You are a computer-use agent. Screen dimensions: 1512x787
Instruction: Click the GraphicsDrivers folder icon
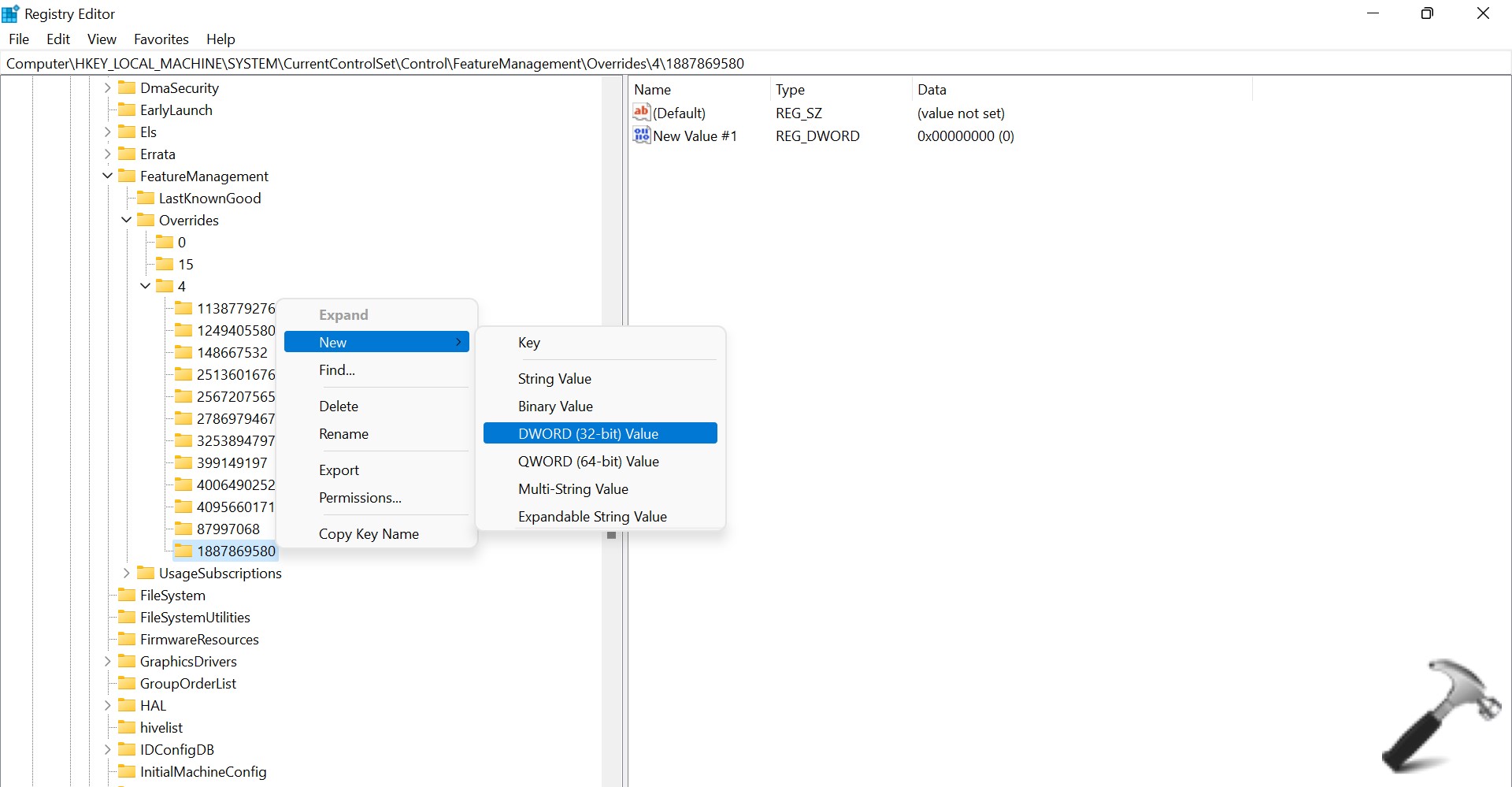tap(127, 661)
